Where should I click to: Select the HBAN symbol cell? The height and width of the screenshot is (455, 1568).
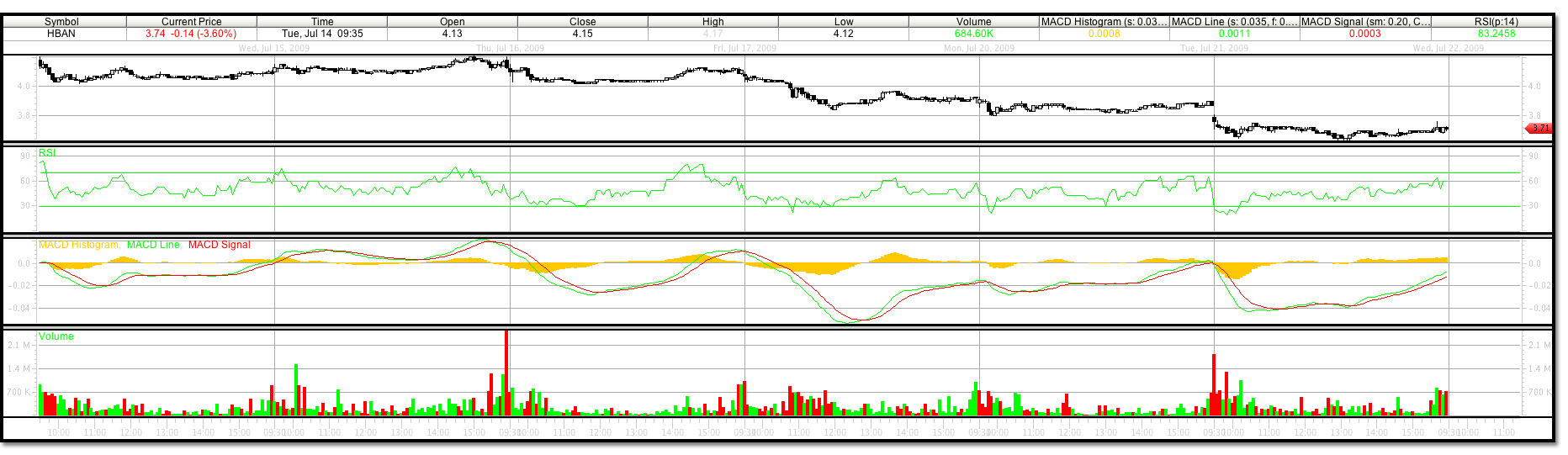point(61,34)
